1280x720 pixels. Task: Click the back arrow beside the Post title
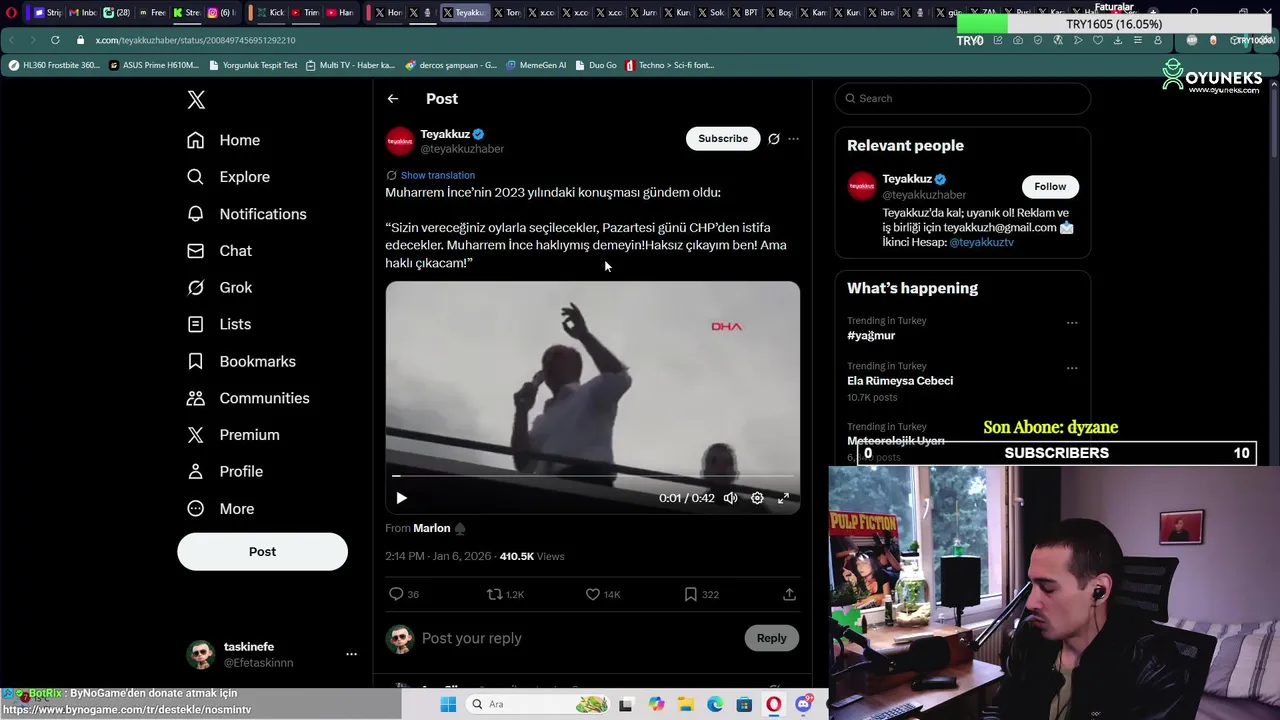(393, 99)
